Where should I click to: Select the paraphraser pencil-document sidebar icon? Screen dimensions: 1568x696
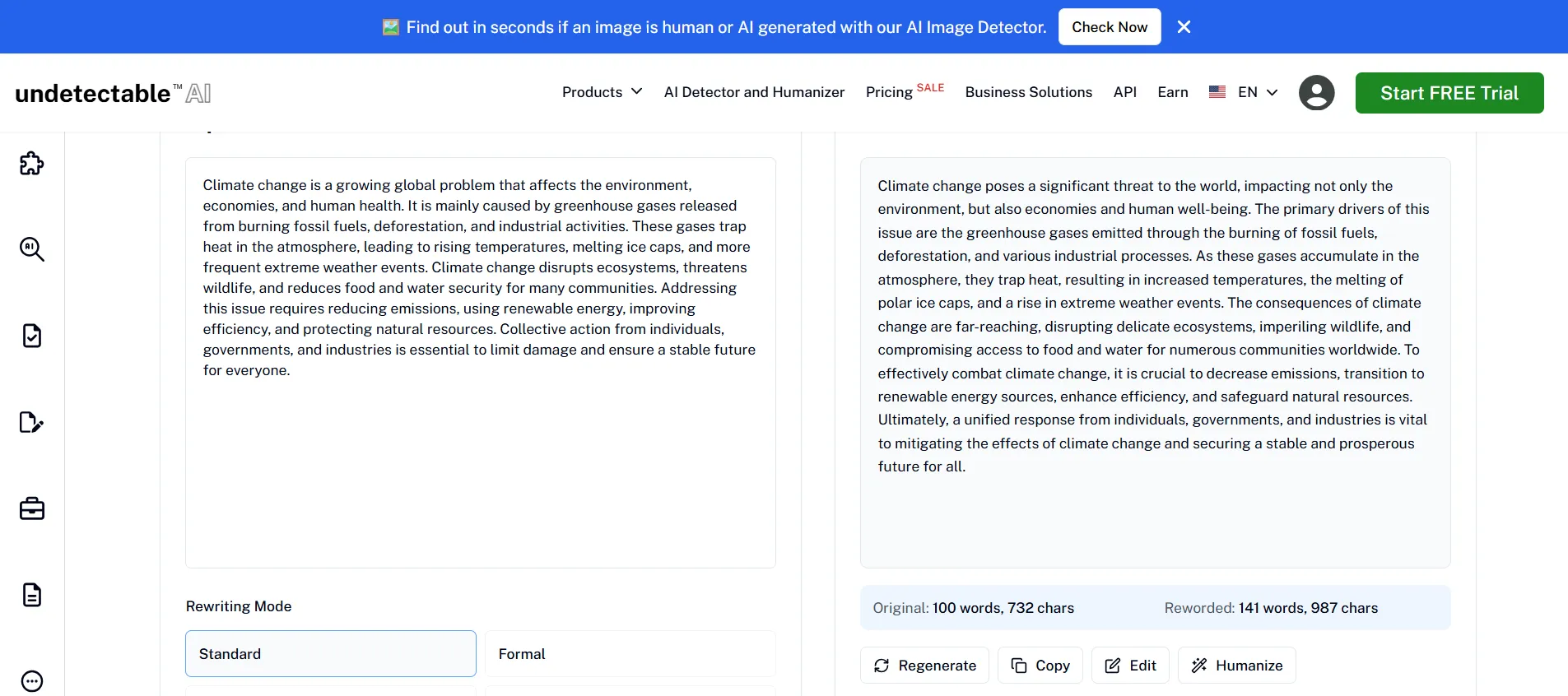31,422
